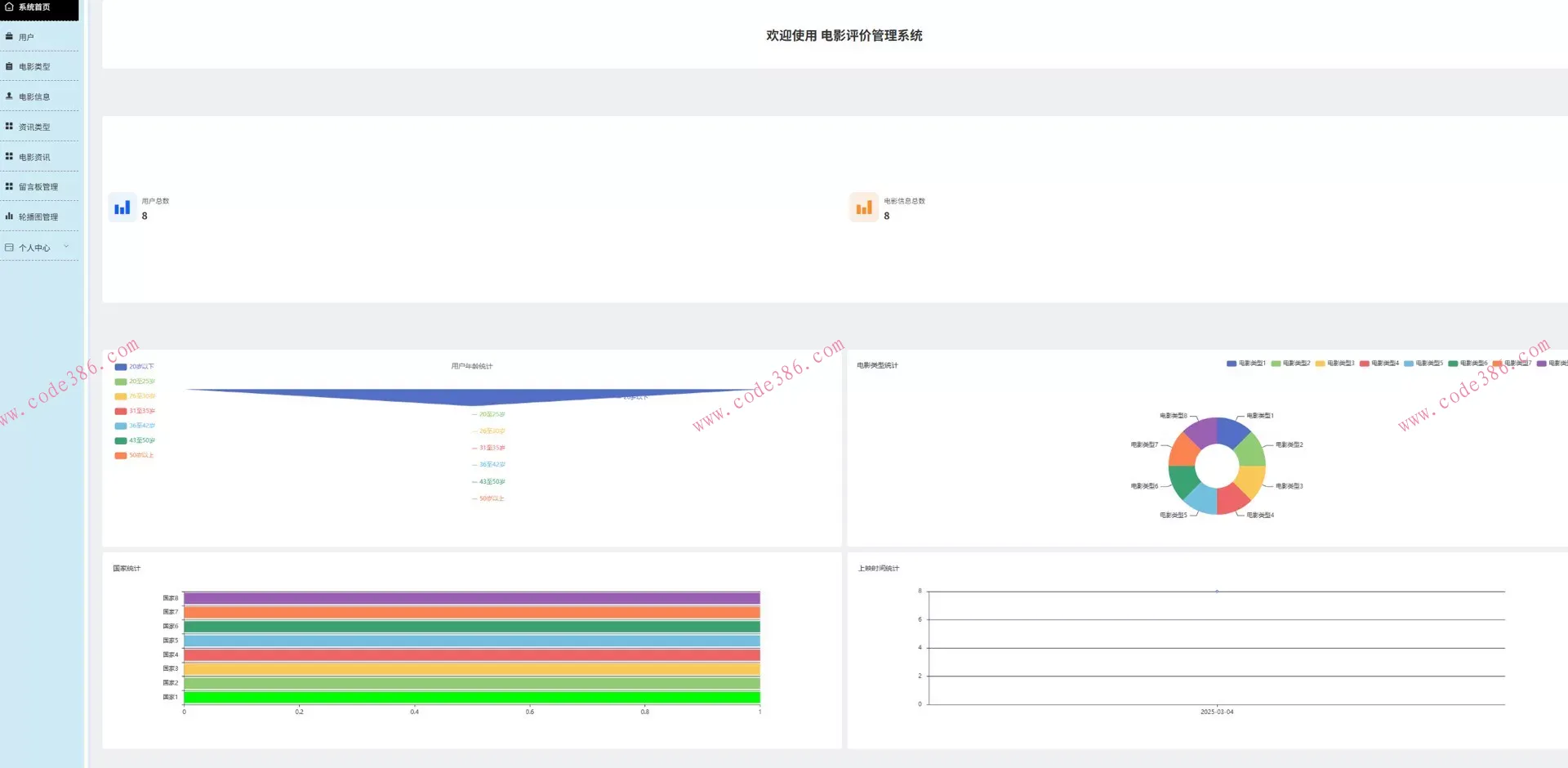The height and width of the screenshot is (768, 1568).
Task: Toggle the 31至35岁 funnel legend entry
Action: click(135, 411)
